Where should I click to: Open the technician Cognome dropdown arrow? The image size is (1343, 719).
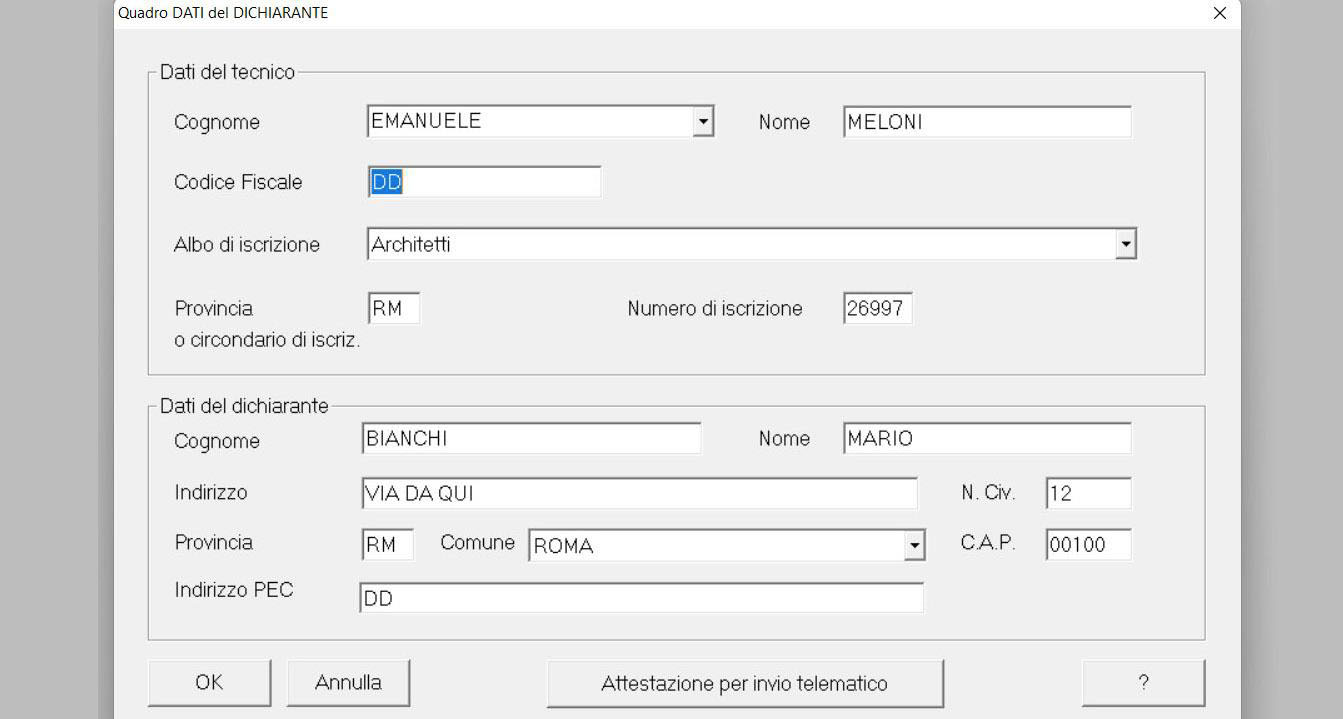(x=703, y=122)
